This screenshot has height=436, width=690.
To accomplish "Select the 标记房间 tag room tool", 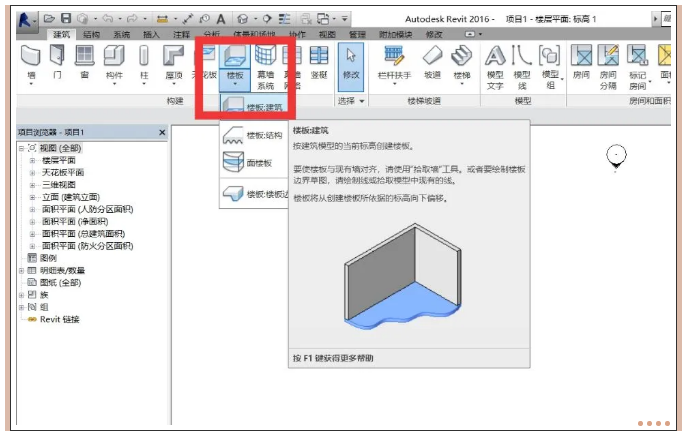I will pos(638,55).
